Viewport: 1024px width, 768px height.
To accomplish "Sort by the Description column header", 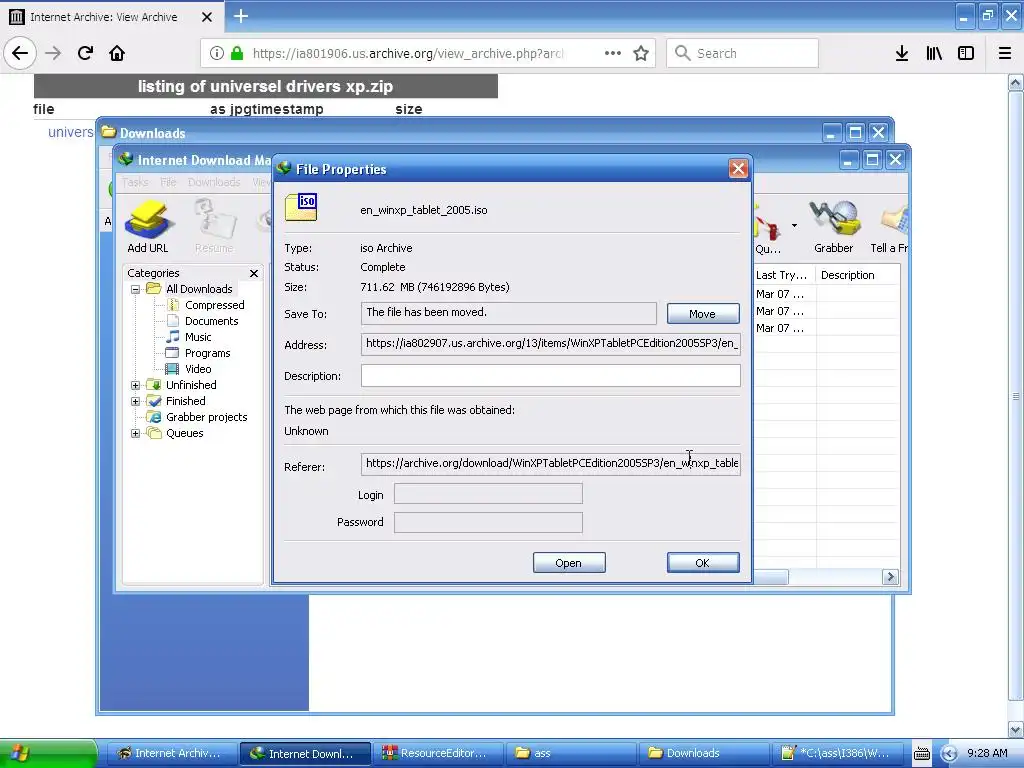I will click(x=857, y=275).
